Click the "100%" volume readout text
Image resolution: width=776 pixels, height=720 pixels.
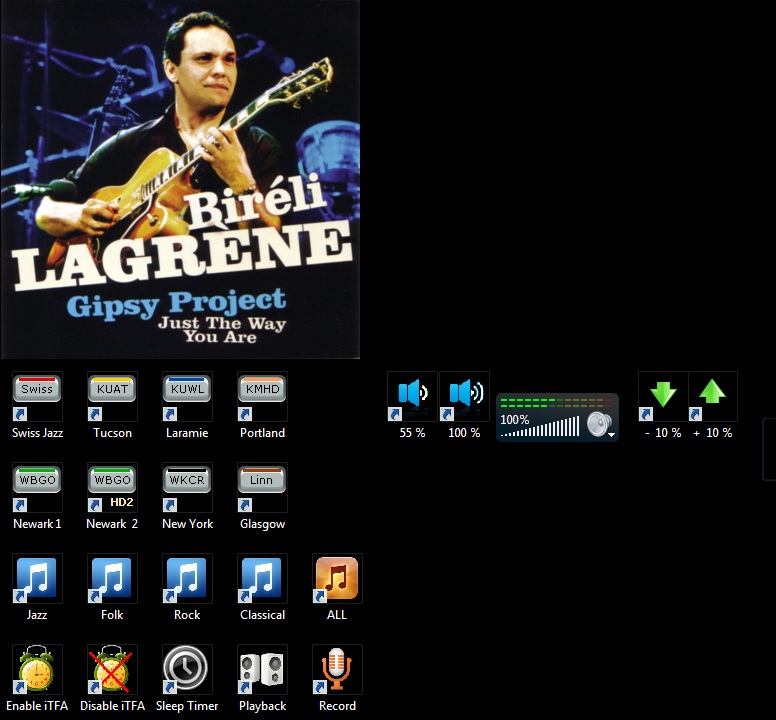tap(515, 420)
